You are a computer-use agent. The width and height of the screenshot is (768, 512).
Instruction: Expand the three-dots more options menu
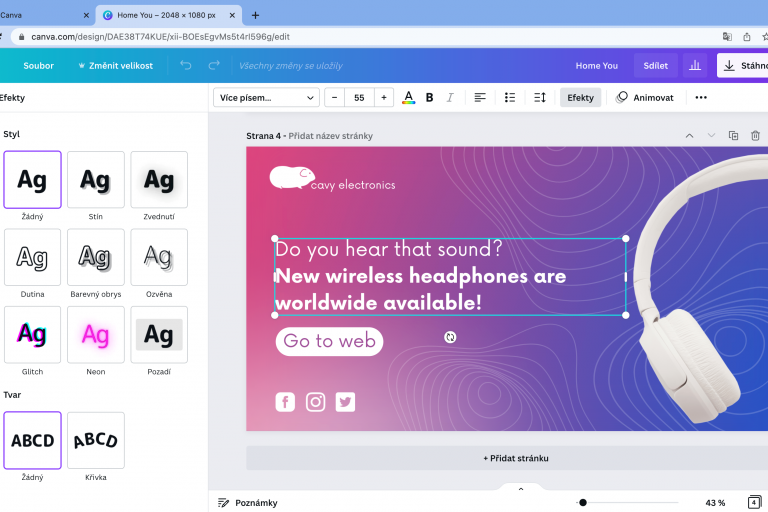700,97
